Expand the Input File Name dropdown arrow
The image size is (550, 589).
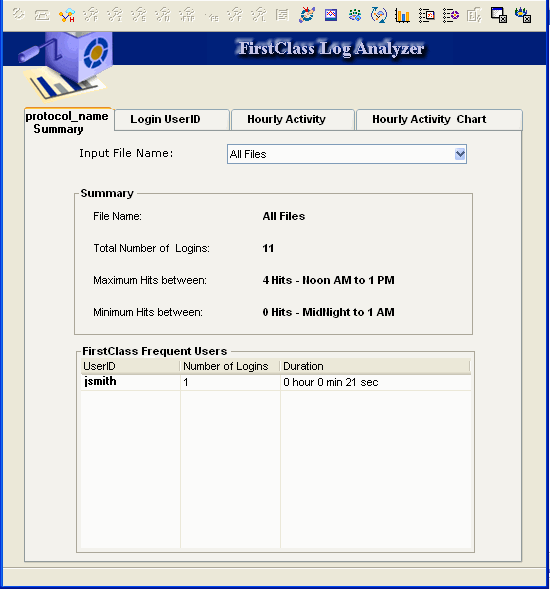click(x=460, y=154)
